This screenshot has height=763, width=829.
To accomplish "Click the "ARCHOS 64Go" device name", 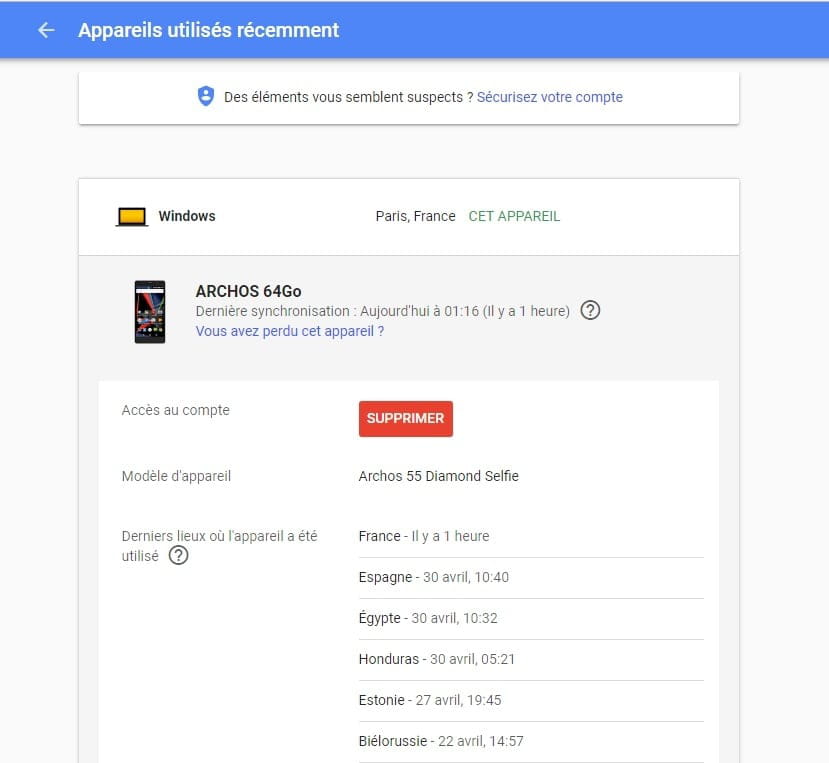I will 248,291.
